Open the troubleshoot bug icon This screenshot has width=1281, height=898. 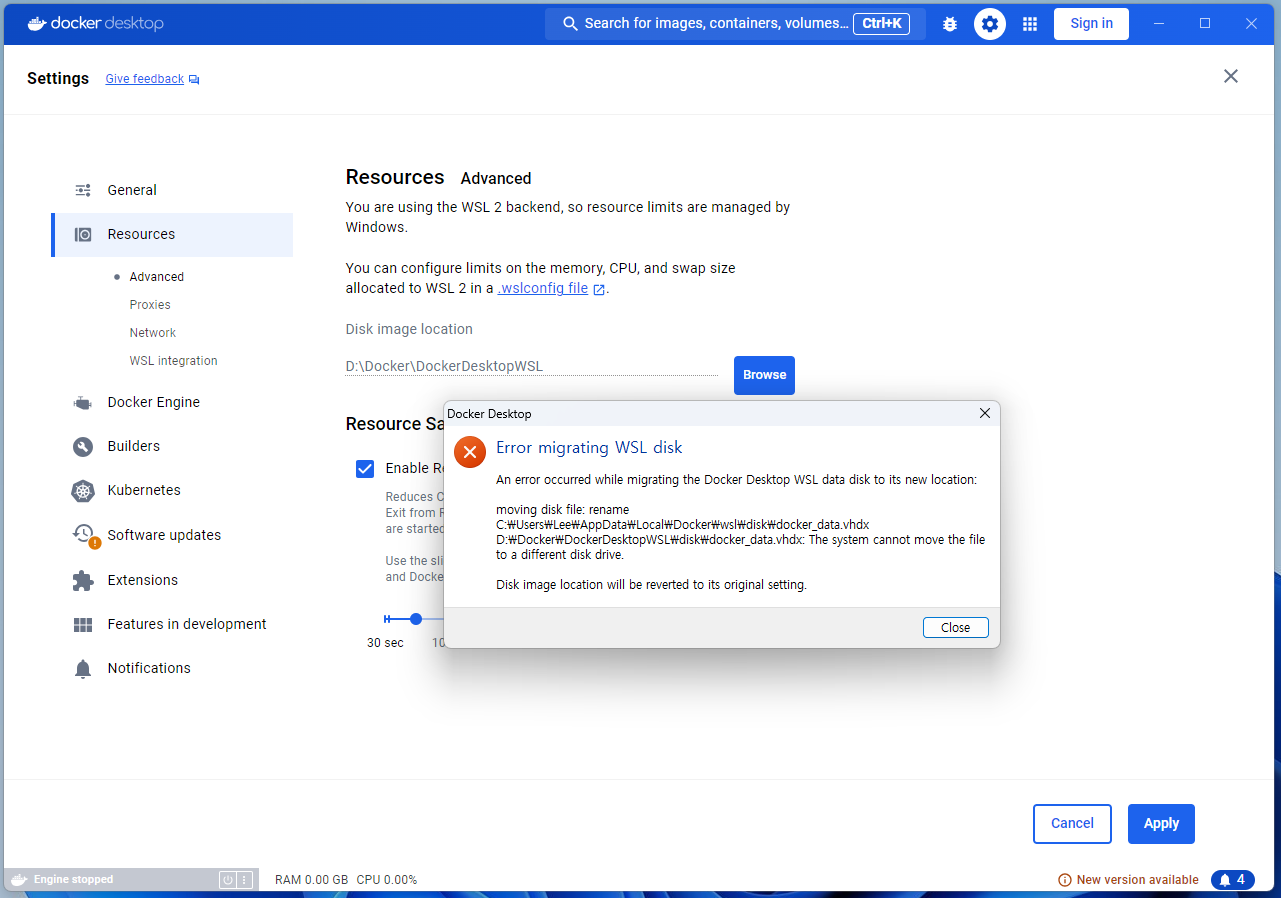coord(949,24)
